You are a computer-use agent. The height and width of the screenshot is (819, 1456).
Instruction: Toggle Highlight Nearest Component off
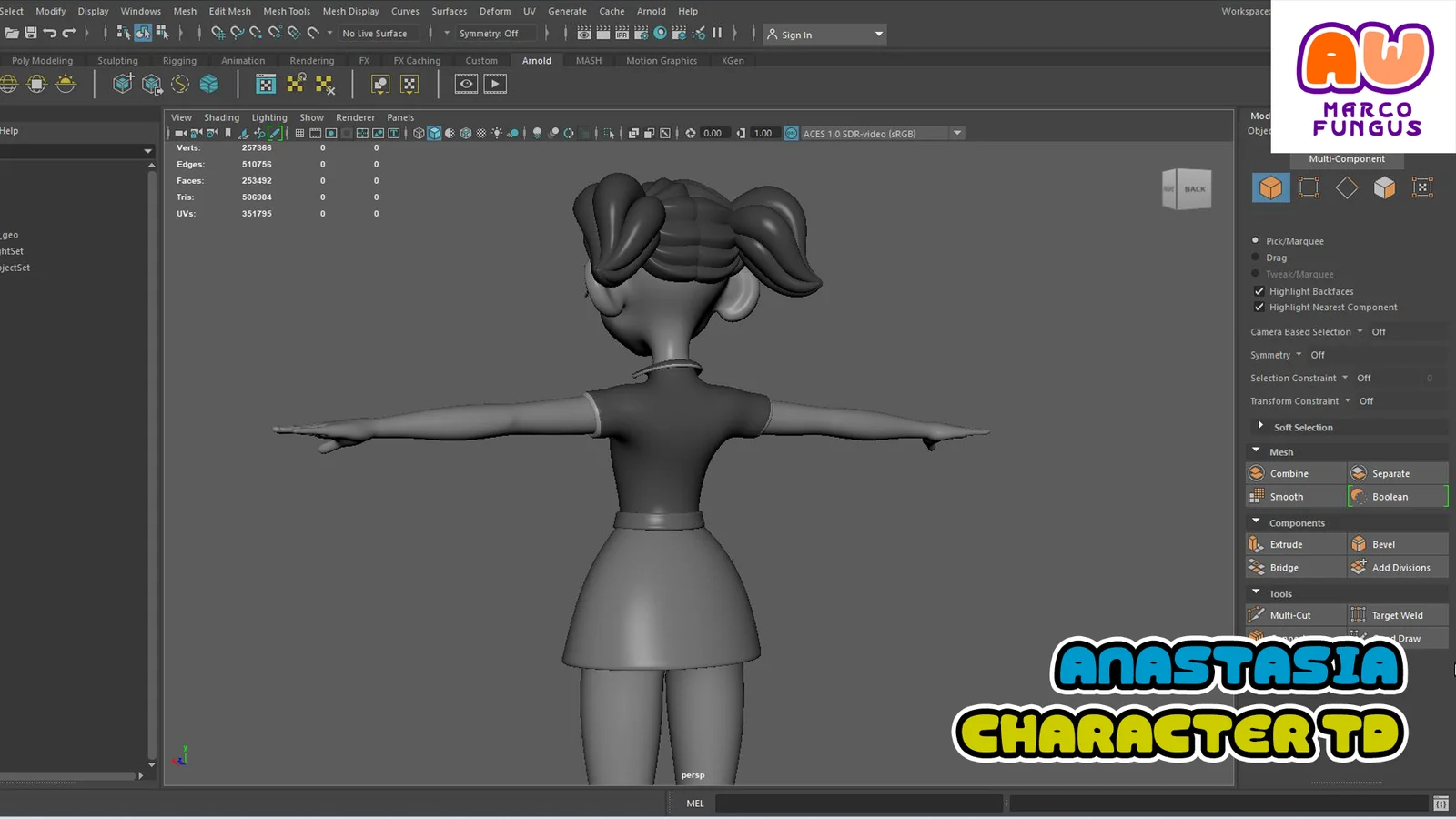(x=1259, y=307)
